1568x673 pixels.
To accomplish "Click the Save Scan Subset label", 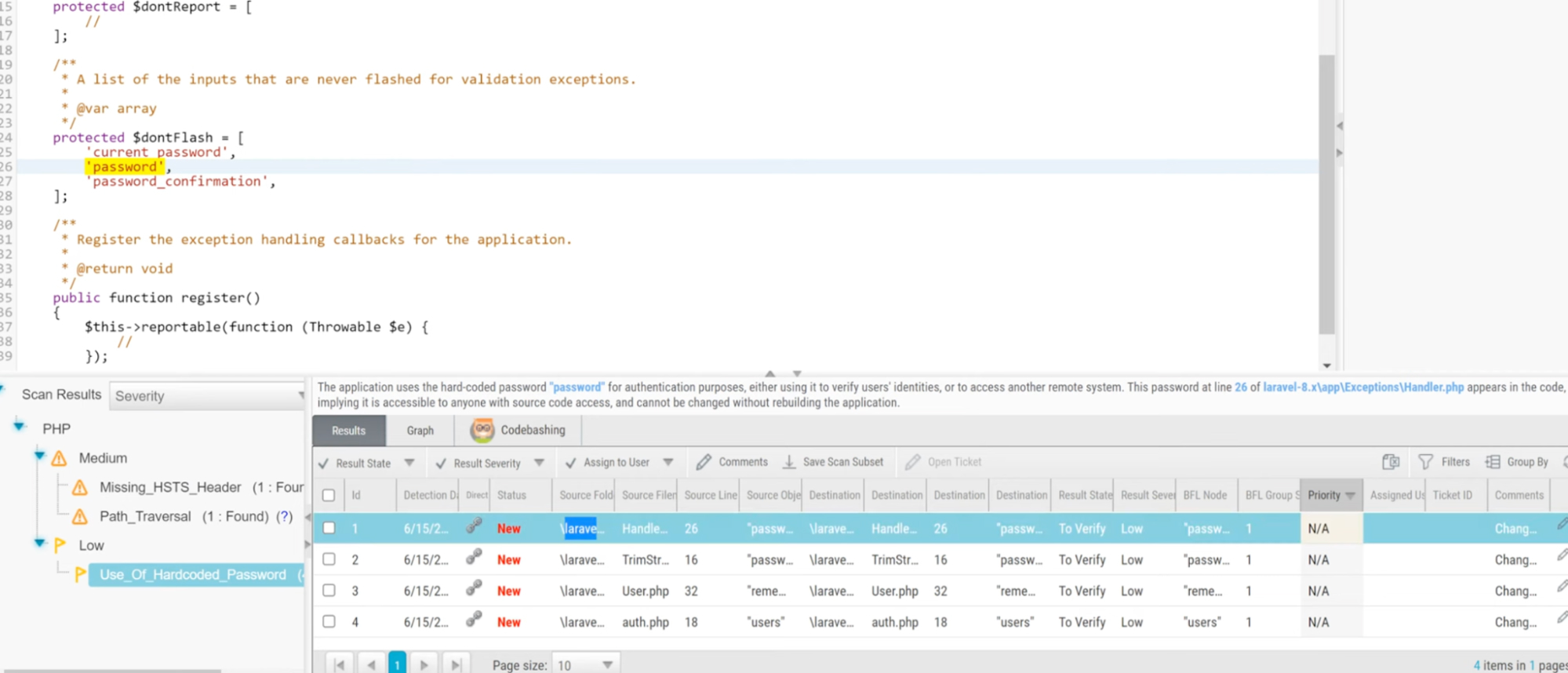I will click(x=843, y=462).
